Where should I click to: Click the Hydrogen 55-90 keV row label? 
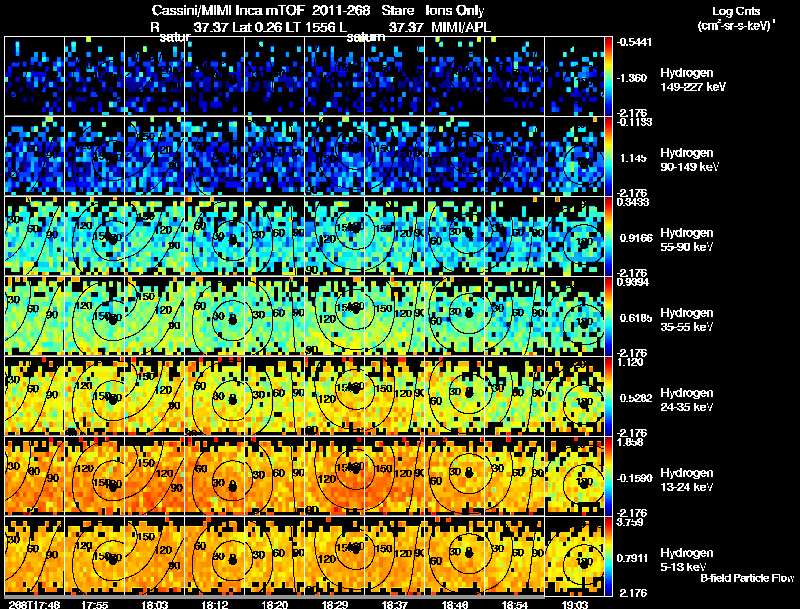click(687, 240)
